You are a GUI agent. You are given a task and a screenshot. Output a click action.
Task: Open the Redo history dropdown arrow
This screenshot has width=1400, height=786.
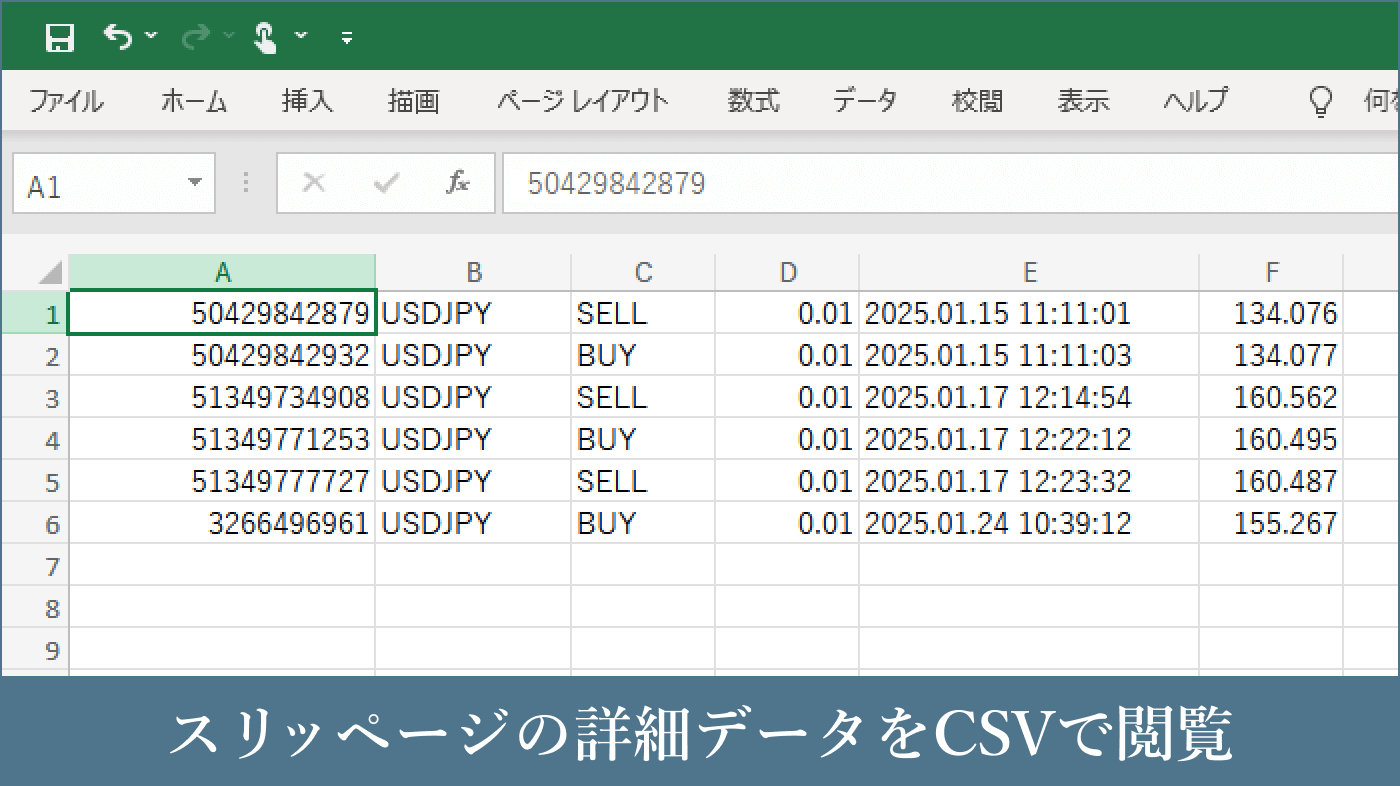[229, 36]
